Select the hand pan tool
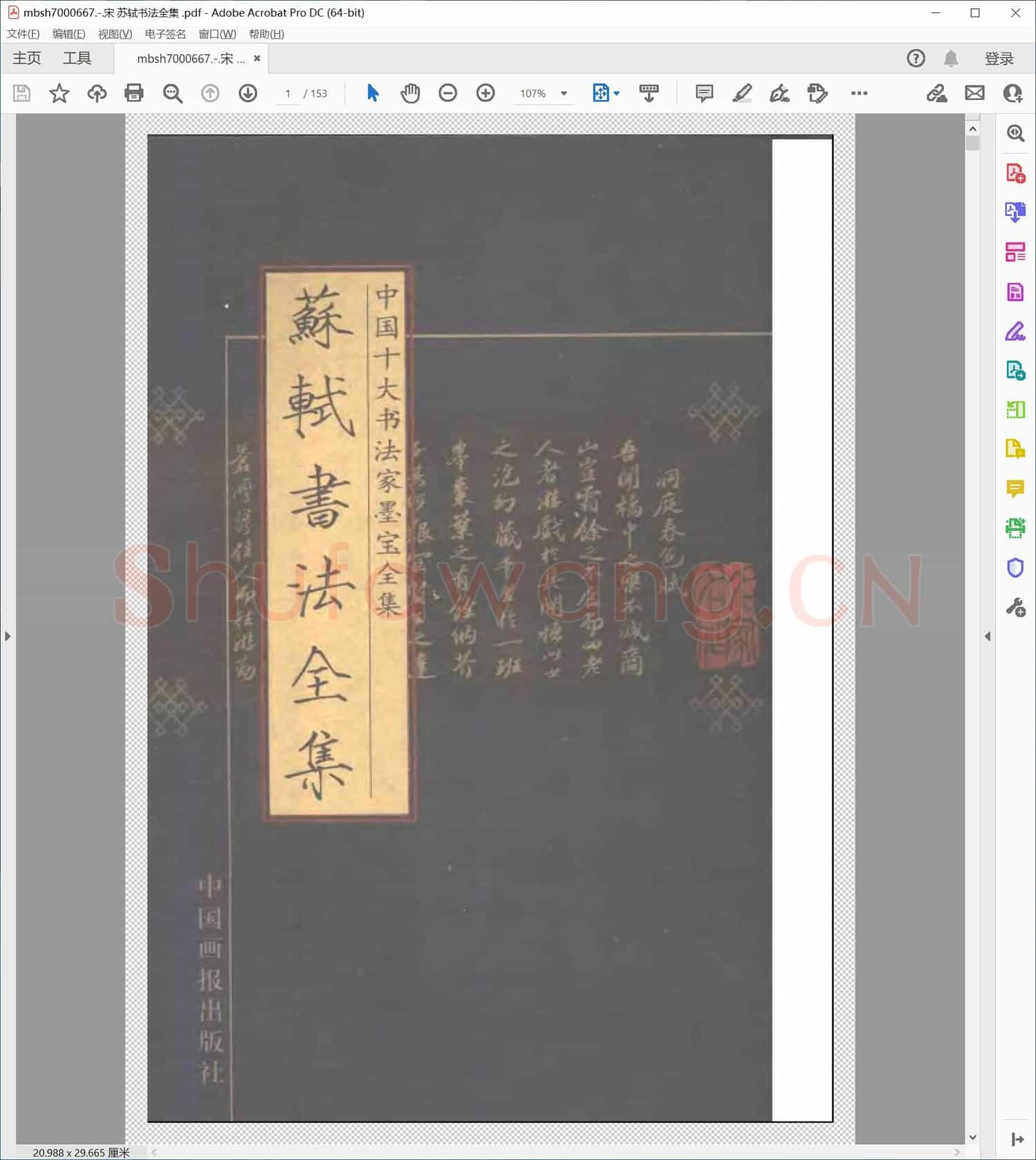The image size is (1036, 1160). coord(410,93)
